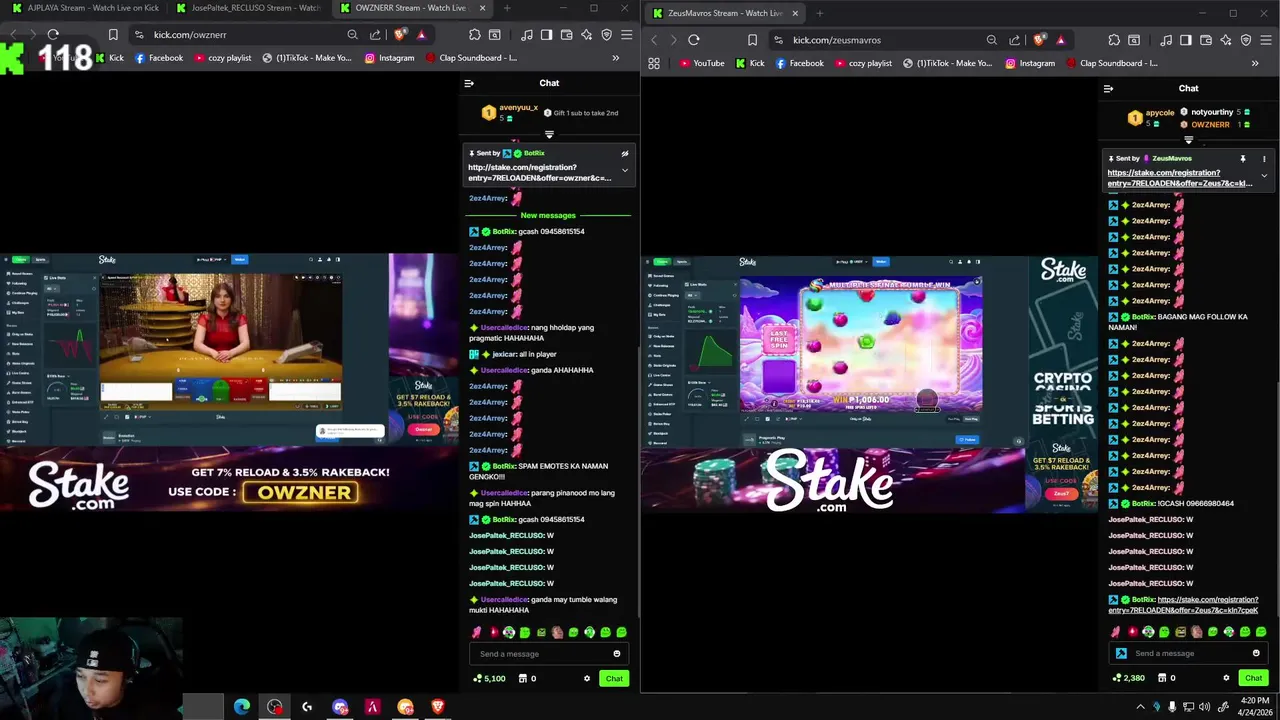Show hidden system tray icons
This screenshot has height=720, width=1280.
coord(1140,707)
